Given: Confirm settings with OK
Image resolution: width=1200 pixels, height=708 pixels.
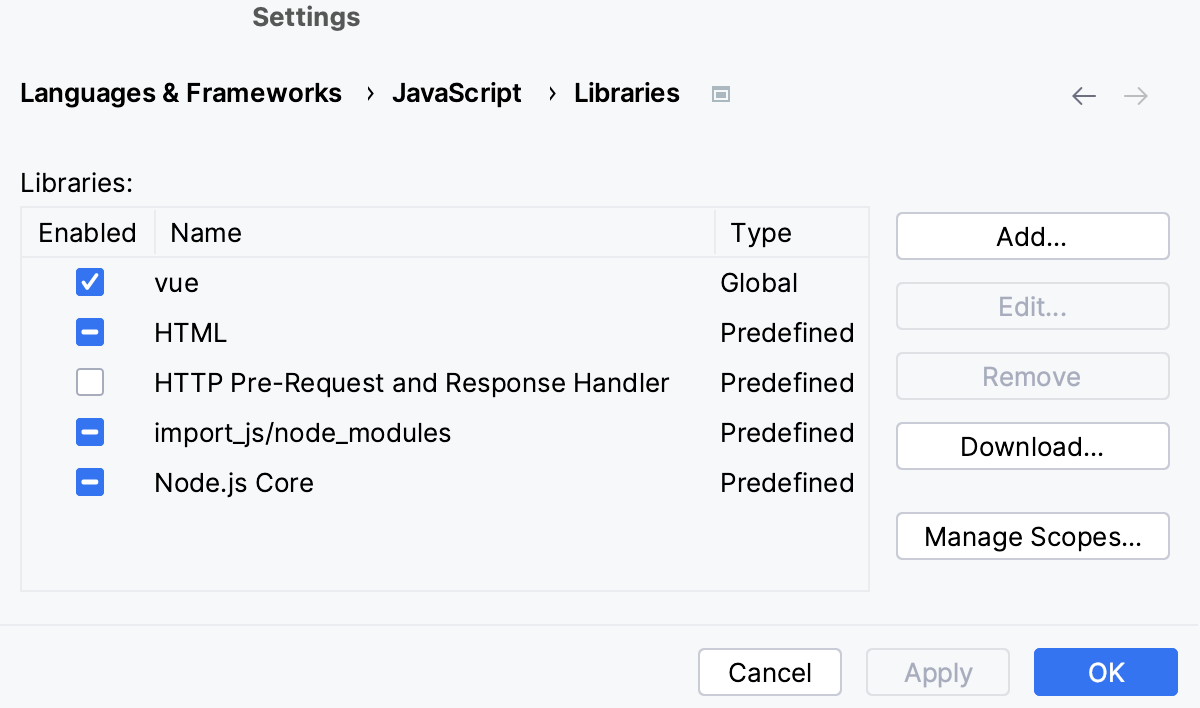Looking at the screenshot, I should pos(1105,672).
